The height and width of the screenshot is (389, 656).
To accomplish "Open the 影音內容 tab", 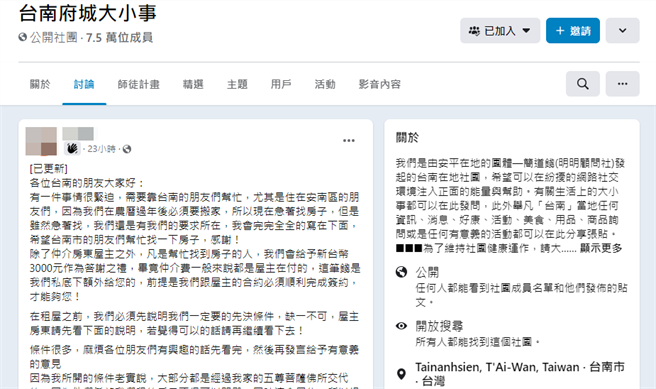I will tap(379, 84).
